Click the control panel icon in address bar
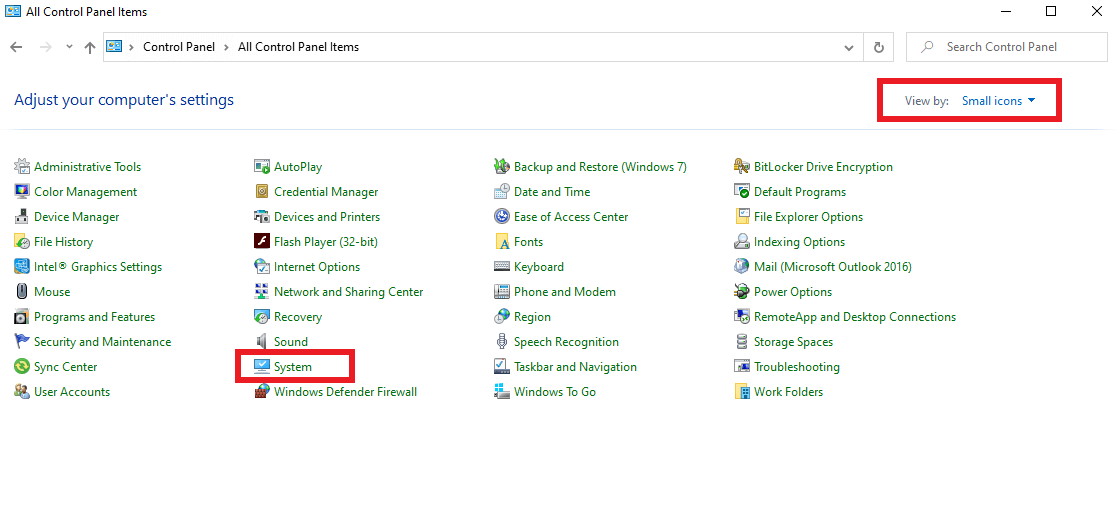This screenshot has width=1116, height=510. coord(114,46)
